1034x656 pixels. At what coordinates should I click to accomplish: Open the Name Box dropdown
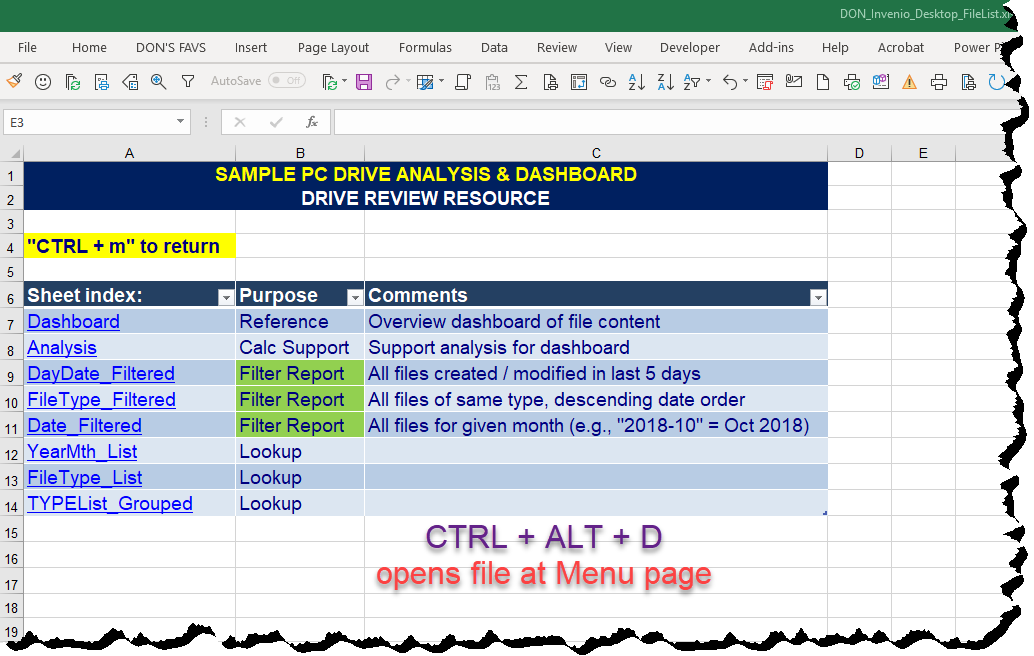point(182,121)
